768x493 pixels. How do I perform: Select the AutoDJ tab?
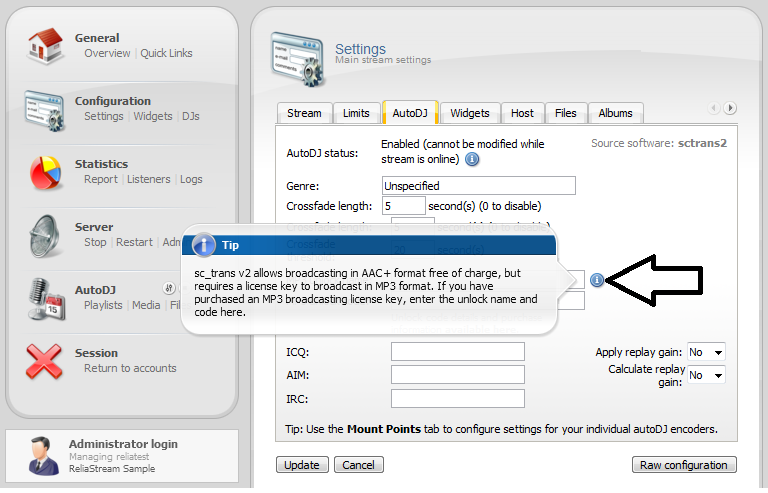[x=410, y=113]
